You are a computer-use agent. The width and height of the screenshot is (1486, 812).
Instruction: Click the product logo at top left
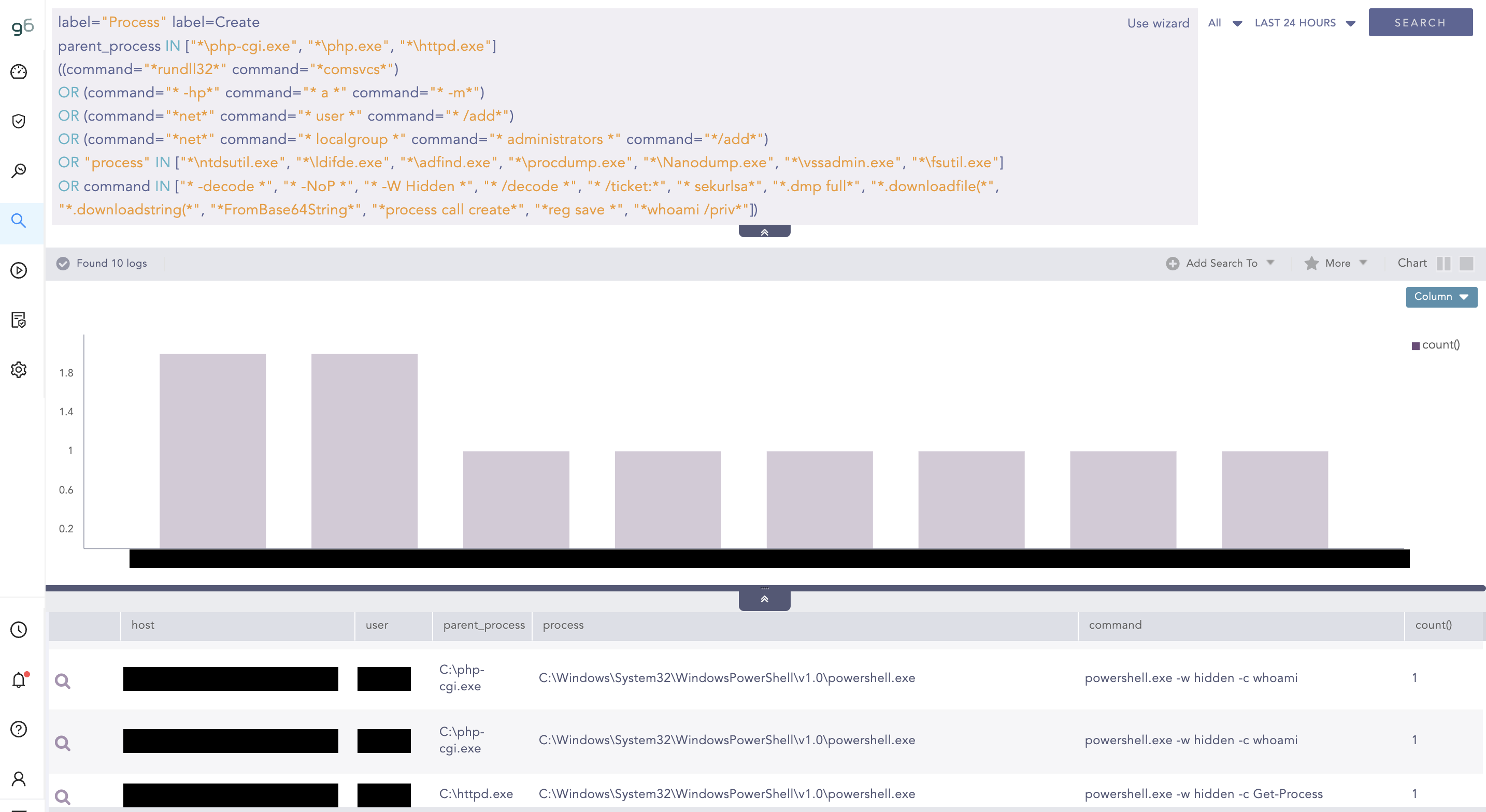22,26
